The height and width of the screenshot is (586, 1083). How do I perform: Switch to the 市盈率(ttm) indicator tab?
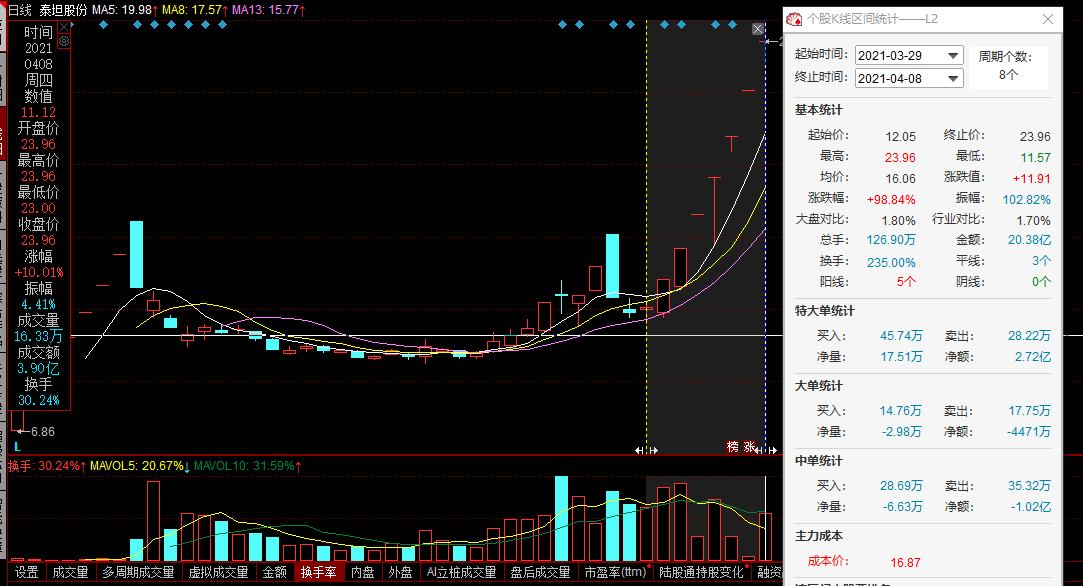click(x=615, y=572)
